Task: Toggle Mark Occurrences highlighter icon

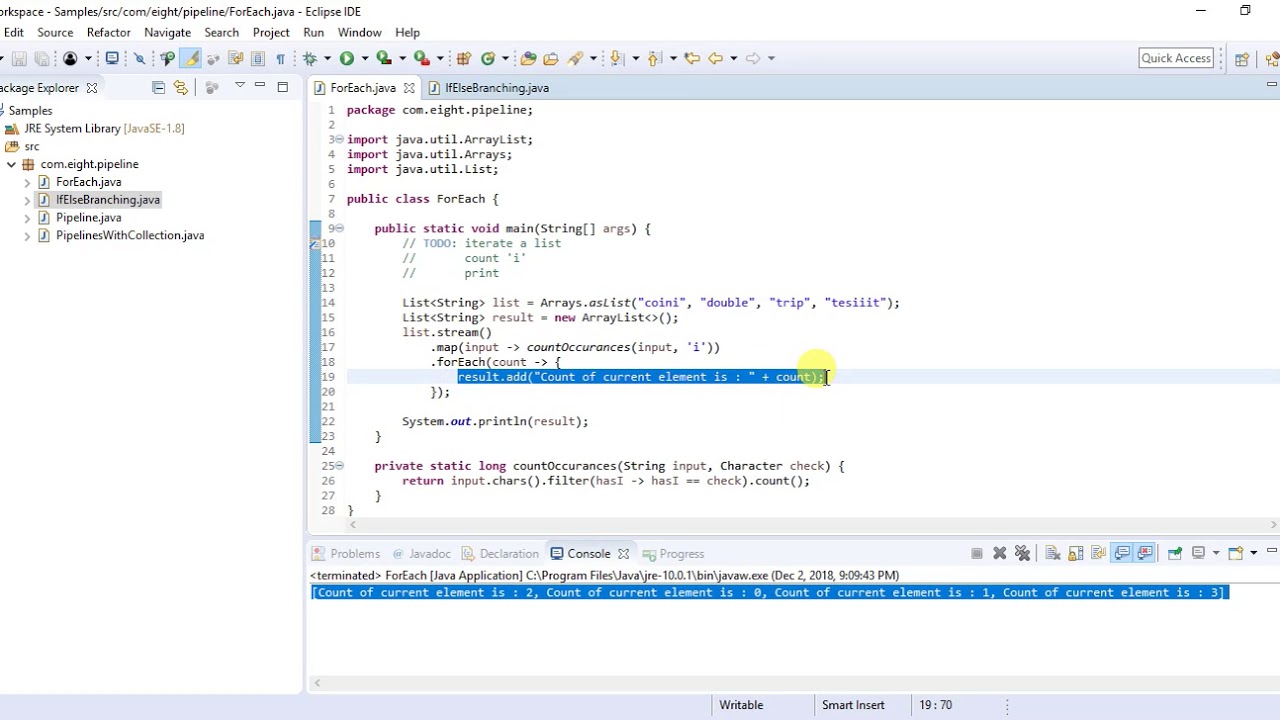Action: tap(190, 58)
